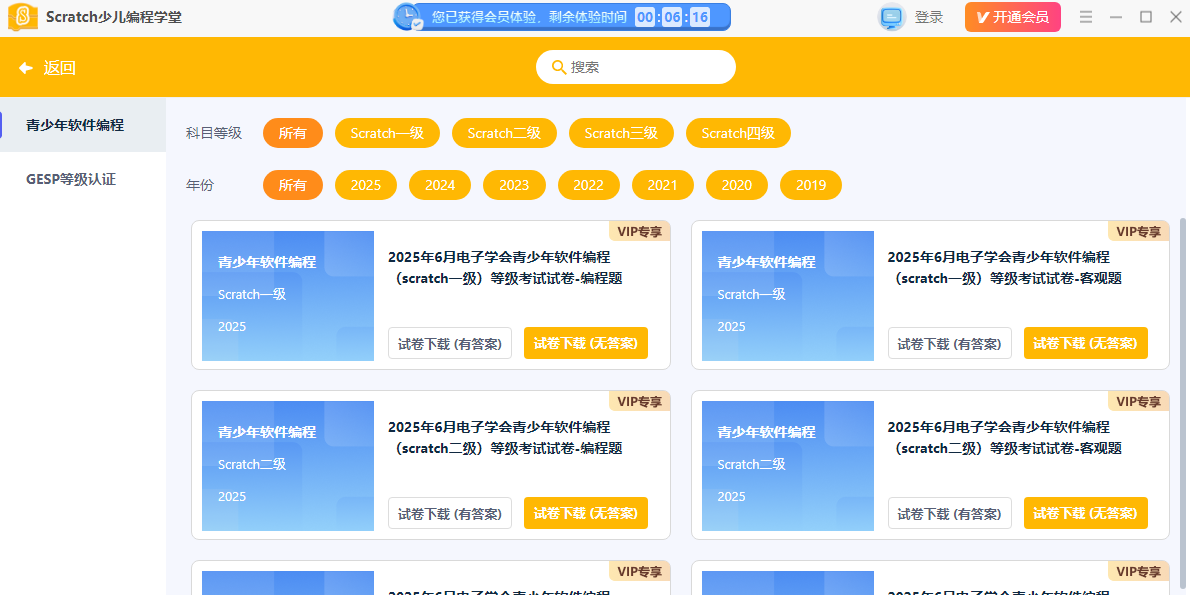Download scratch二级 编程题 without answers
Screen dimensions: 1190x595
586,513
